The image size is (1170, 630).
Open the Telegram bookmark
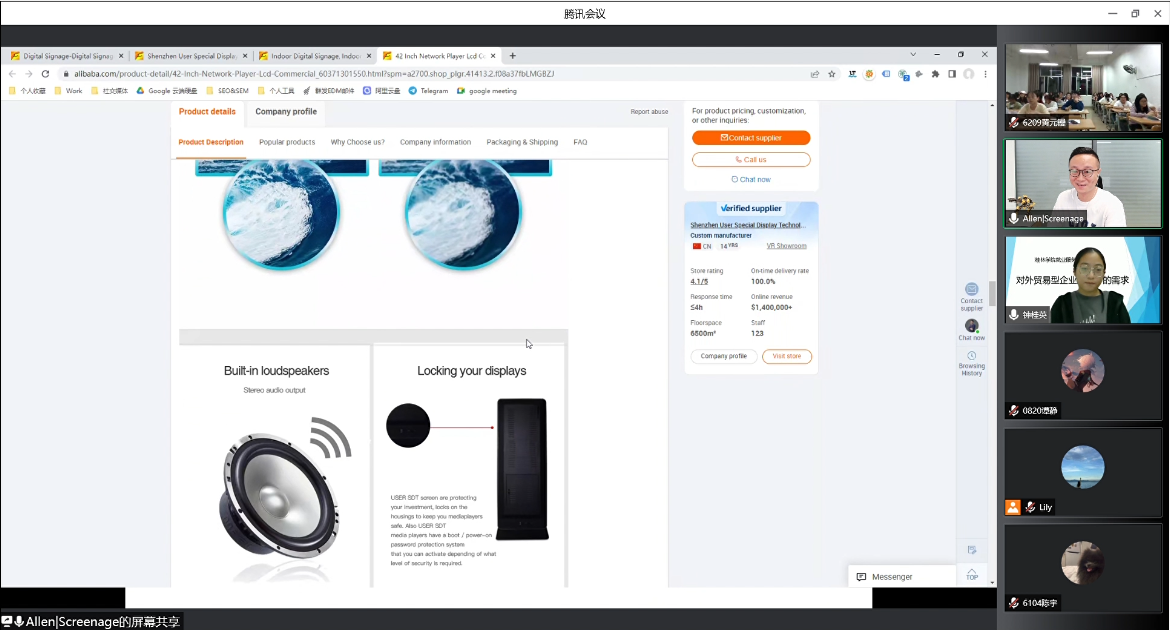tap(428, 91)
